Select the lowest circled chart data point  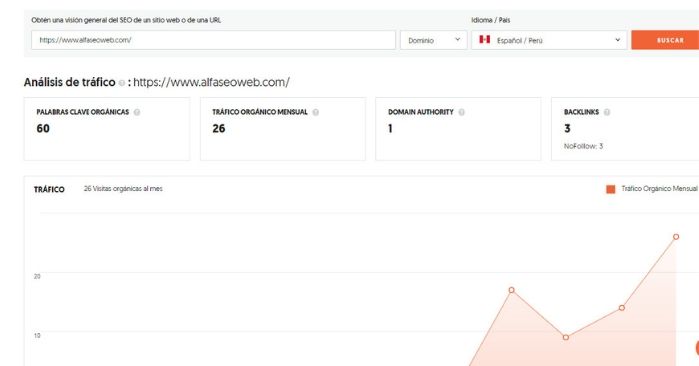pos(566,337)
